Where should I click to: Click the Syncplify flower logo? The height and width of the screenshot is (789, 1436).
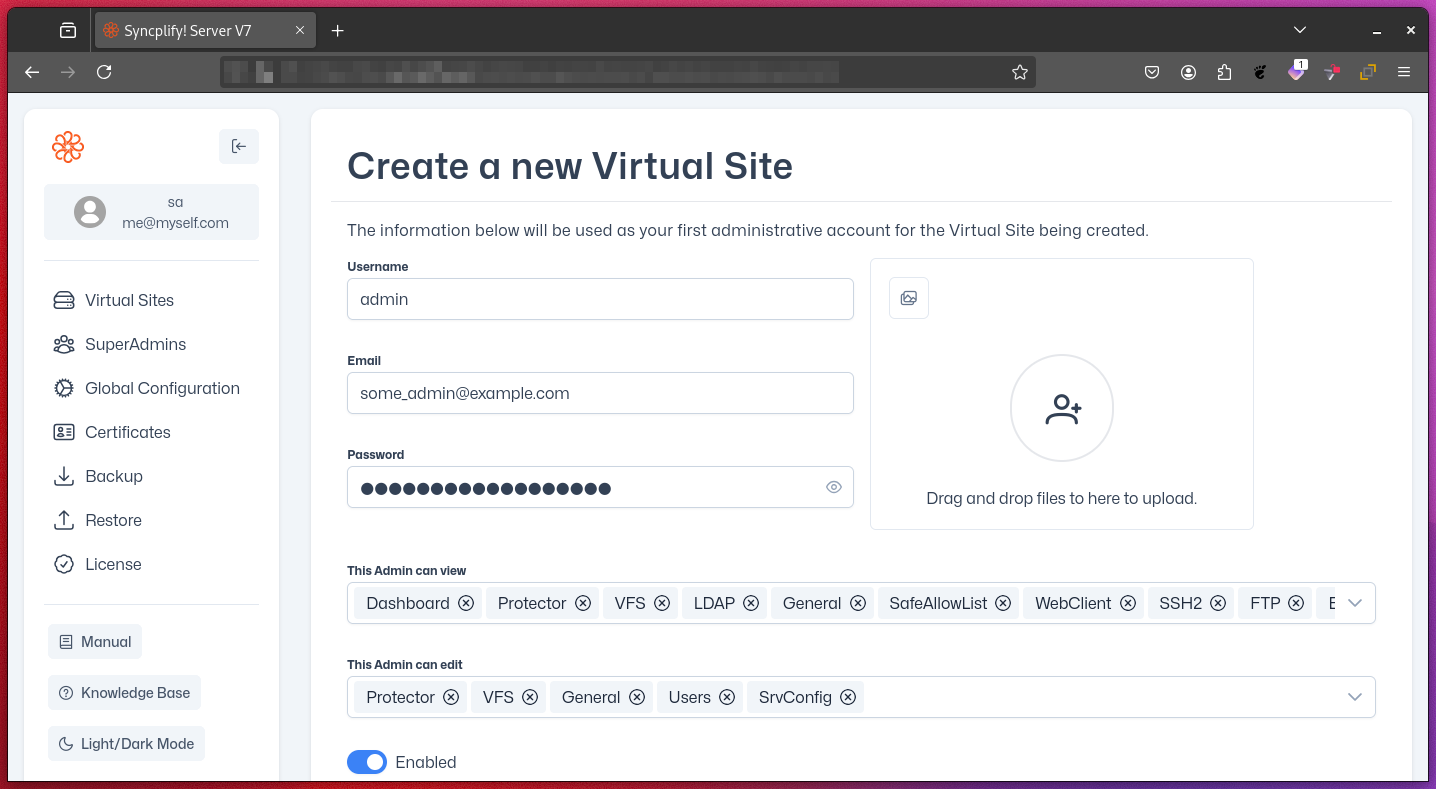point(67,146)
